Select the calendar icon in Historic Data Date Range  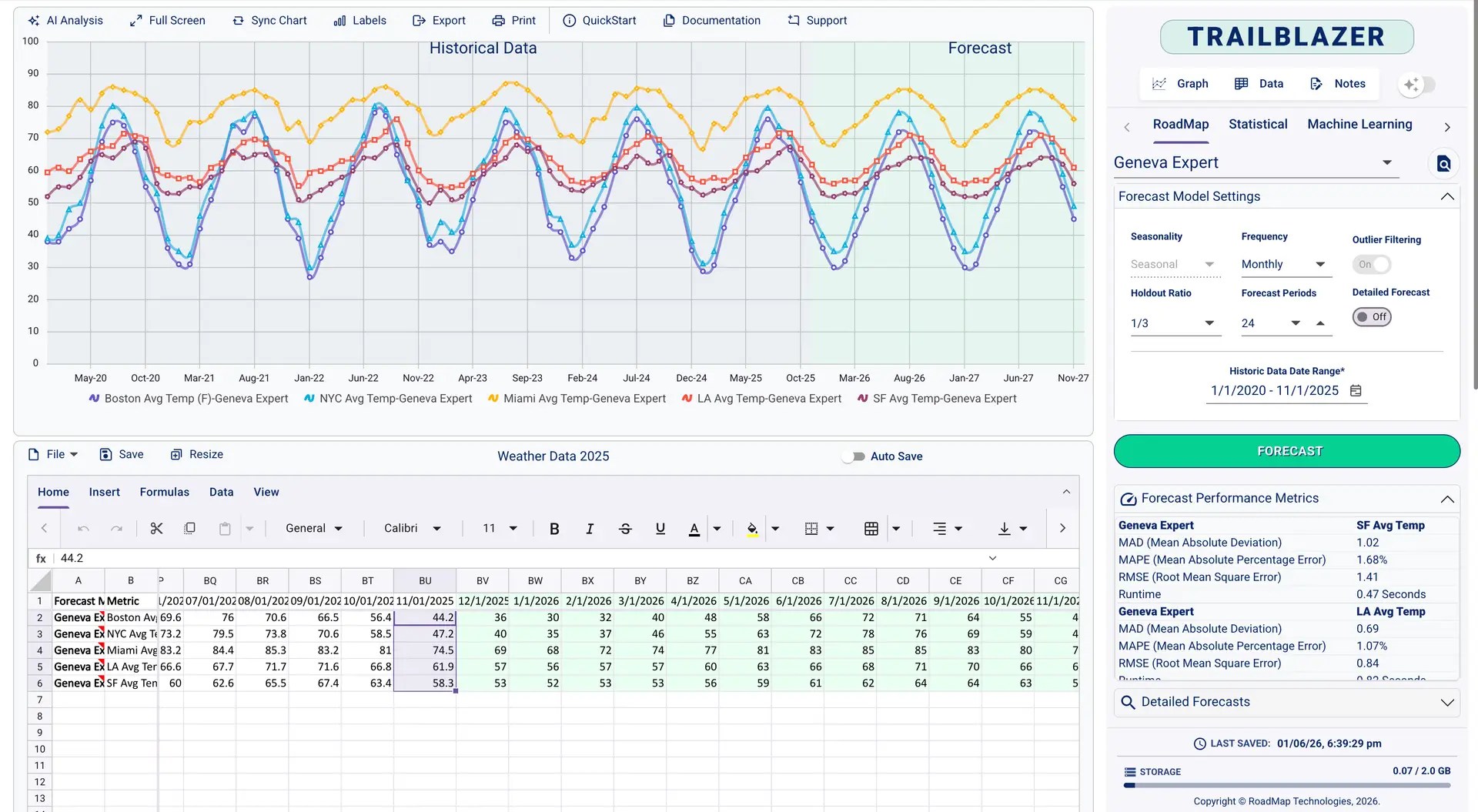pyautogui.click(x=1357, y=391)
